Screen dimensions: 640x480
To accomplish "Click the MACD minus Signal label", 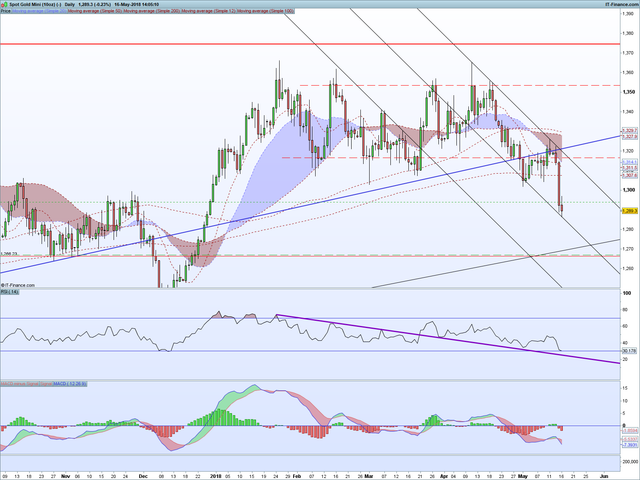I will 20,384.
